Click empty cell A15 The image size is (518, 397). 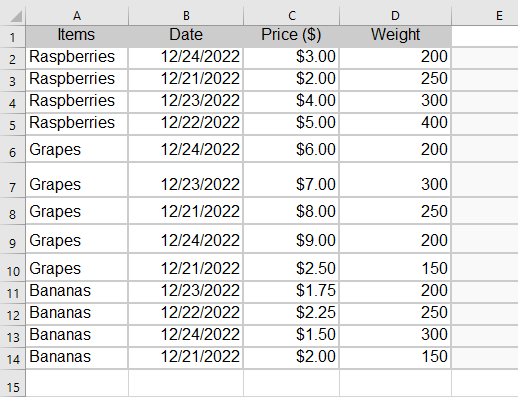pos(77,383)
